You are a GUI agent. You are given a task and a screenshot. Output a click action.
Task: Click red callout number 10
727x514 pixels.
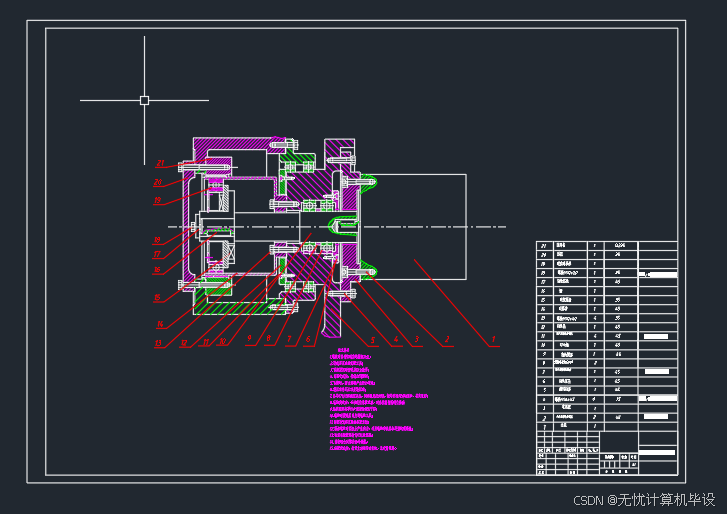pyautogui.click(x=223, y=341)
